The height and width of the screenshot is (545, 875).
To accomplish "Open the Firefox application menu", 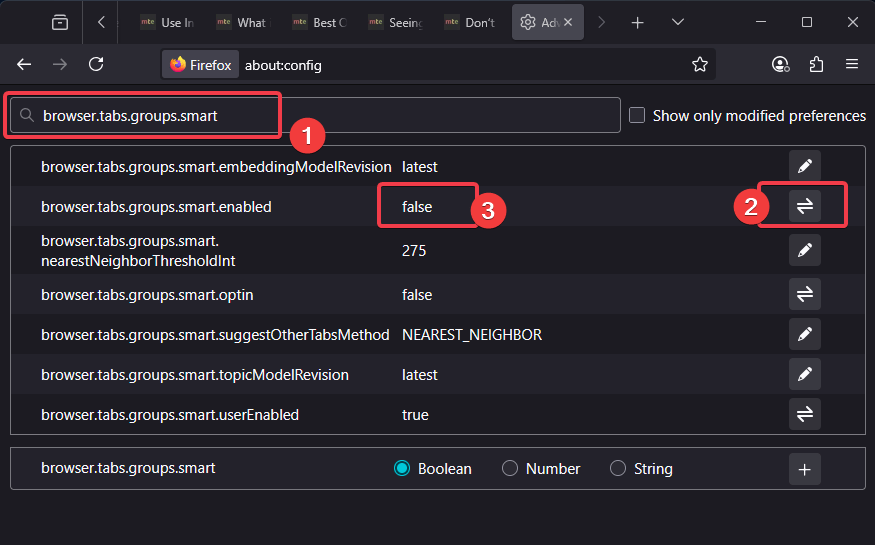I will point(852,64).
